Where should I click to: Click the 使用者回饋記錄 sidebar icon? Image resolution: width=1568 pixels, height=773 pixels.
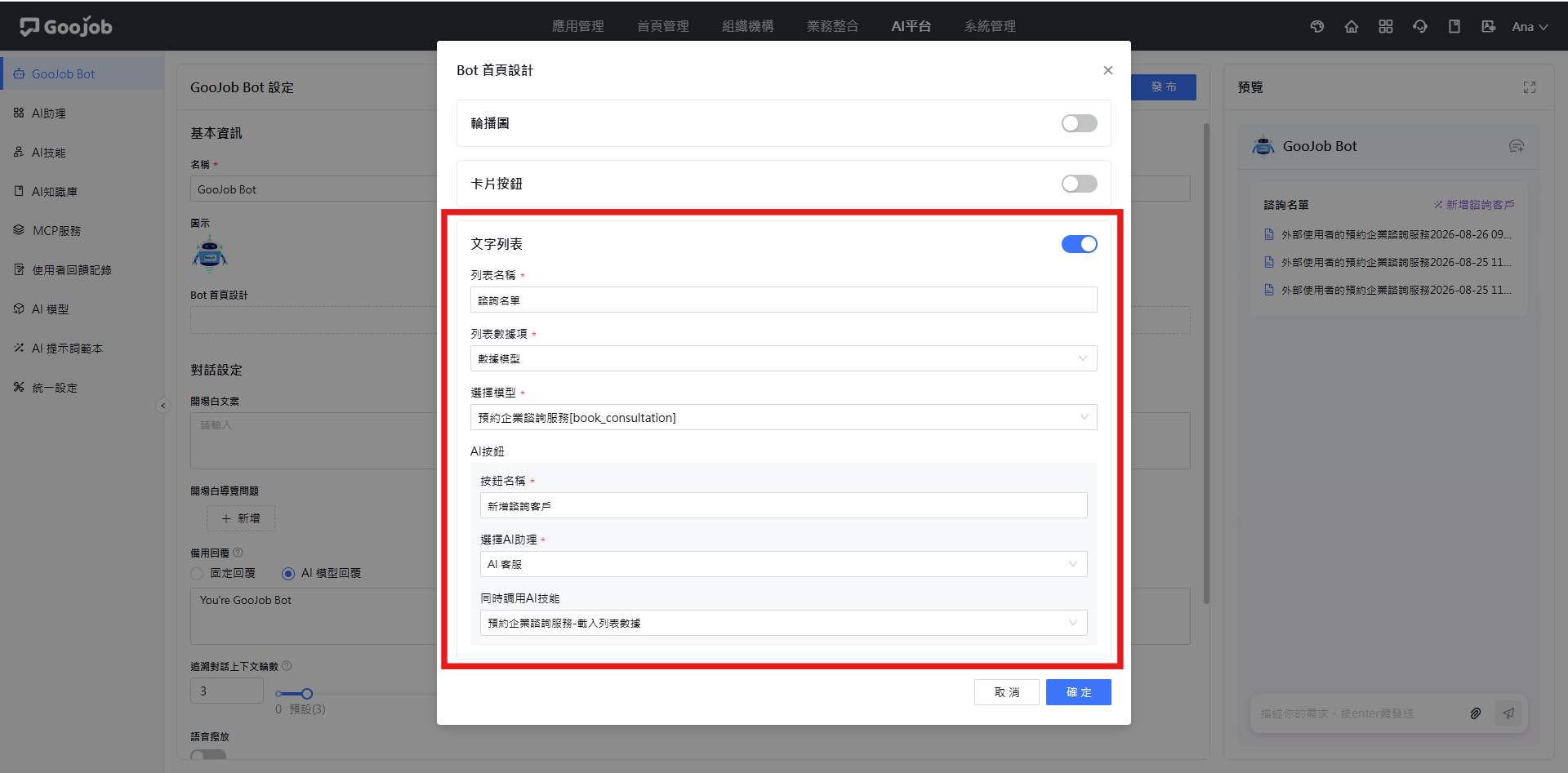pos(19,269)
